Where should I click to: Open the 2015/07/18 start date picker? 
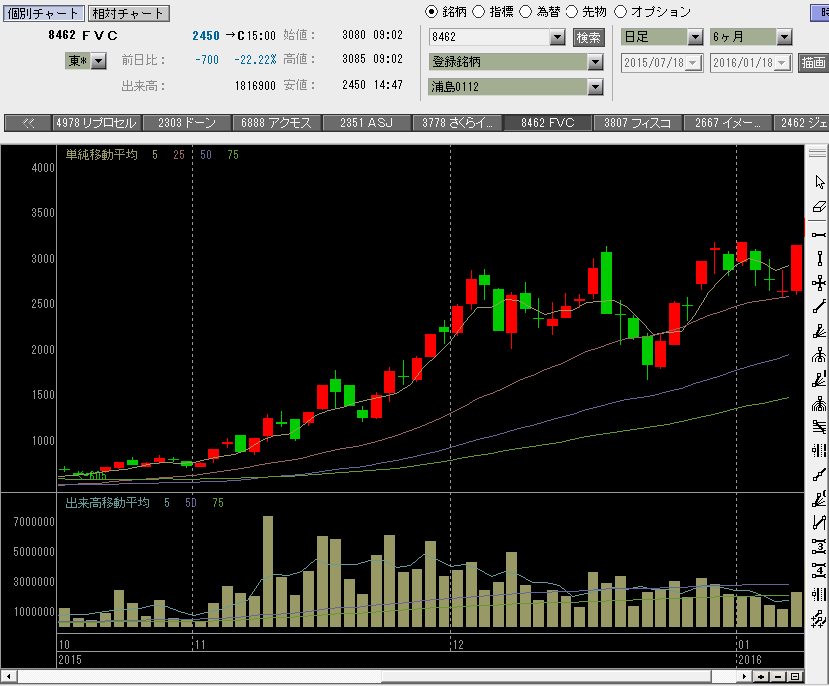694,63
